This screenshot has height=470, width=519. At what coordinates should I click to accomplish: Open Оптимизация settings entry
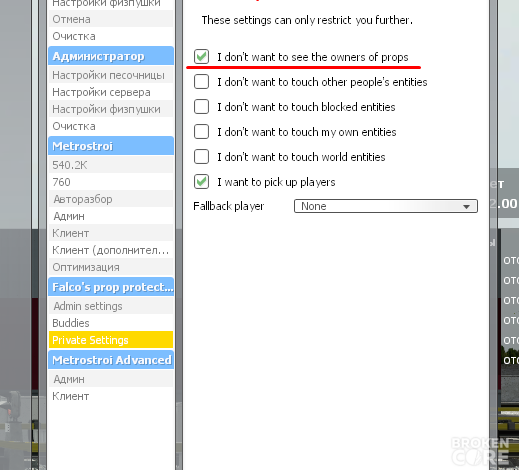pyautogui.click(x=111, y=267)
